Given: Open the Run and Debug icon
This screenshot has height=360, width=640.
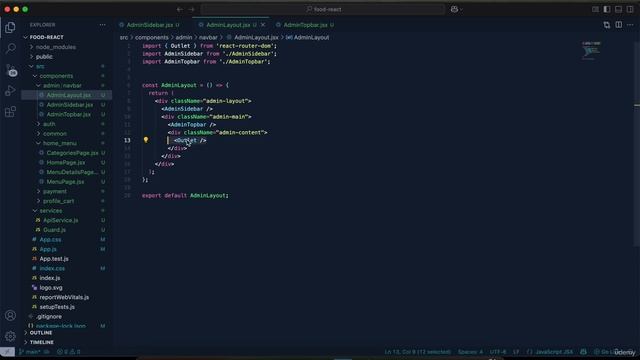Looking at the screenshot, I should (10, 91).
